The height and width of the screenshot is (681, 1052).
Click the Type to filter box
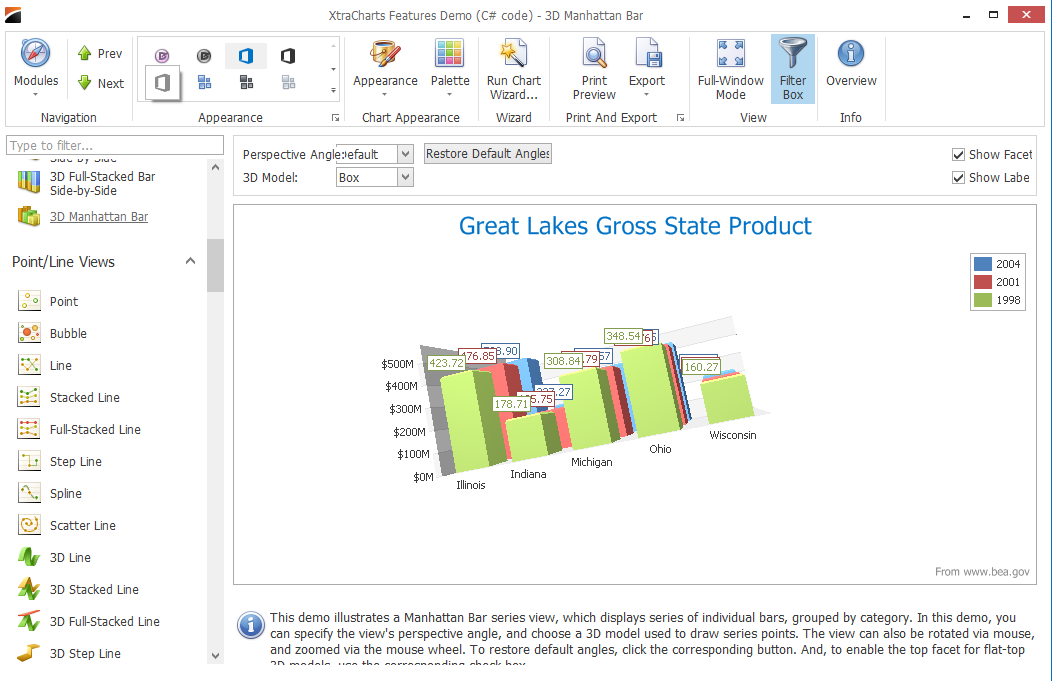click(115, 146)
